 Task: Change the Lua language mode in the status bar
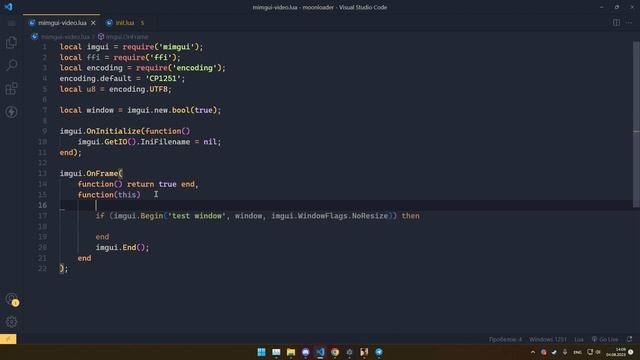tap(579, 339)
